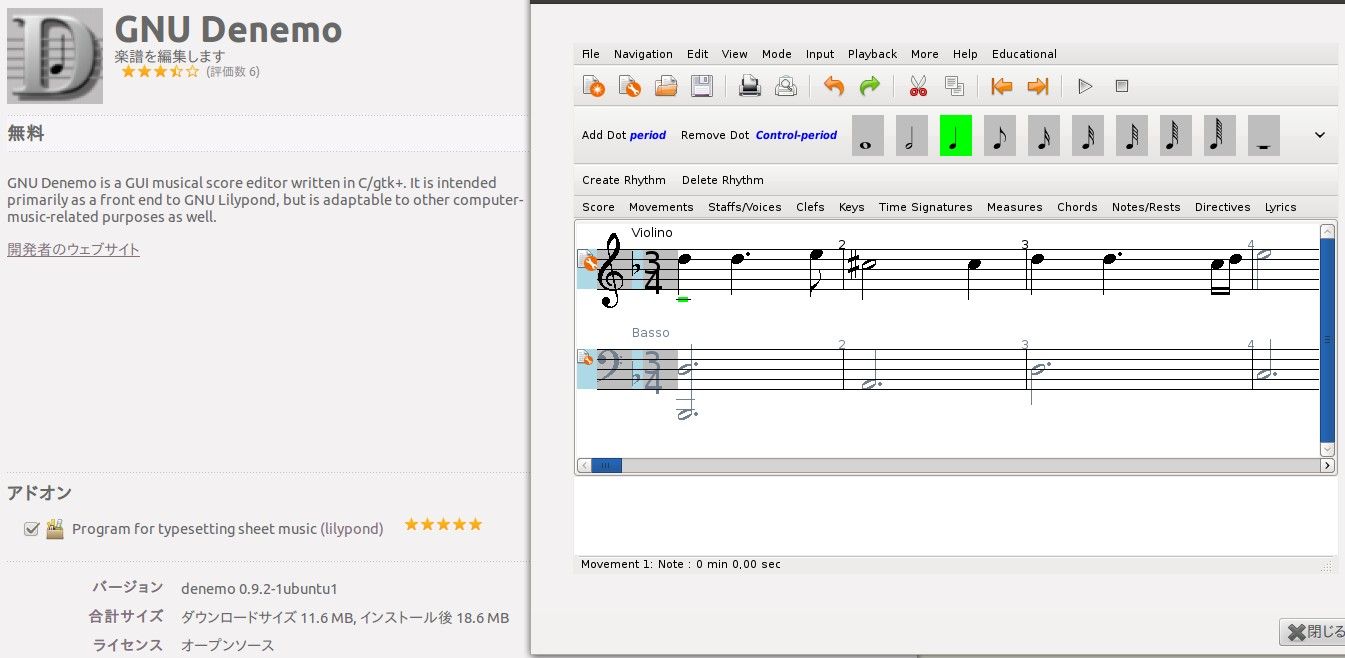Select the green-highlighted quarter note button
Image resolution: width=1345 pixels, height=658 pixels.
955,135
